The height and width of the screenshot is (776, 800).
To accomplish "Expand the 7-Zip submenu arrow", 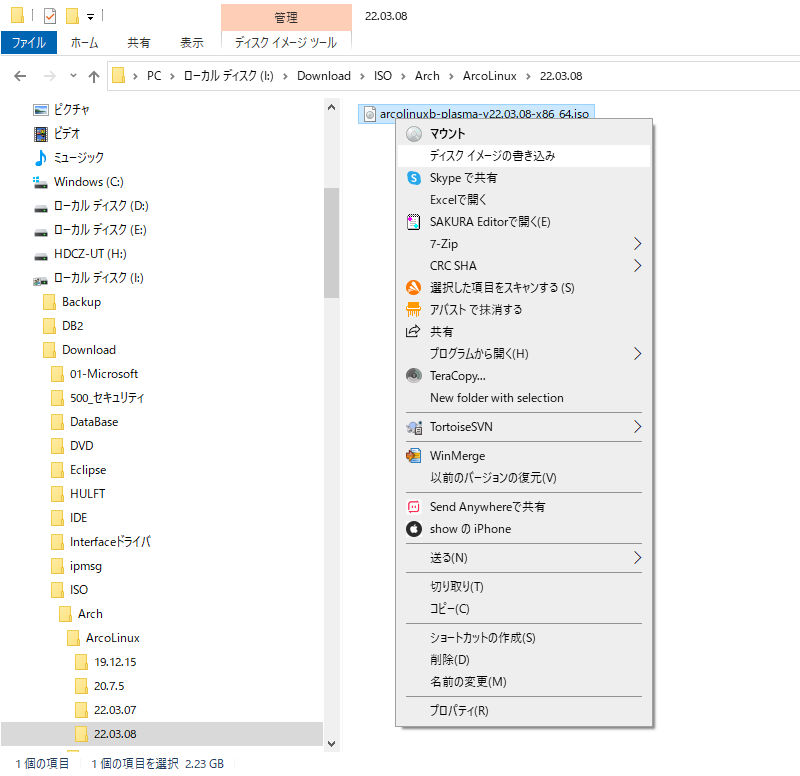I will pyautogui.click(x=637, y=243).
